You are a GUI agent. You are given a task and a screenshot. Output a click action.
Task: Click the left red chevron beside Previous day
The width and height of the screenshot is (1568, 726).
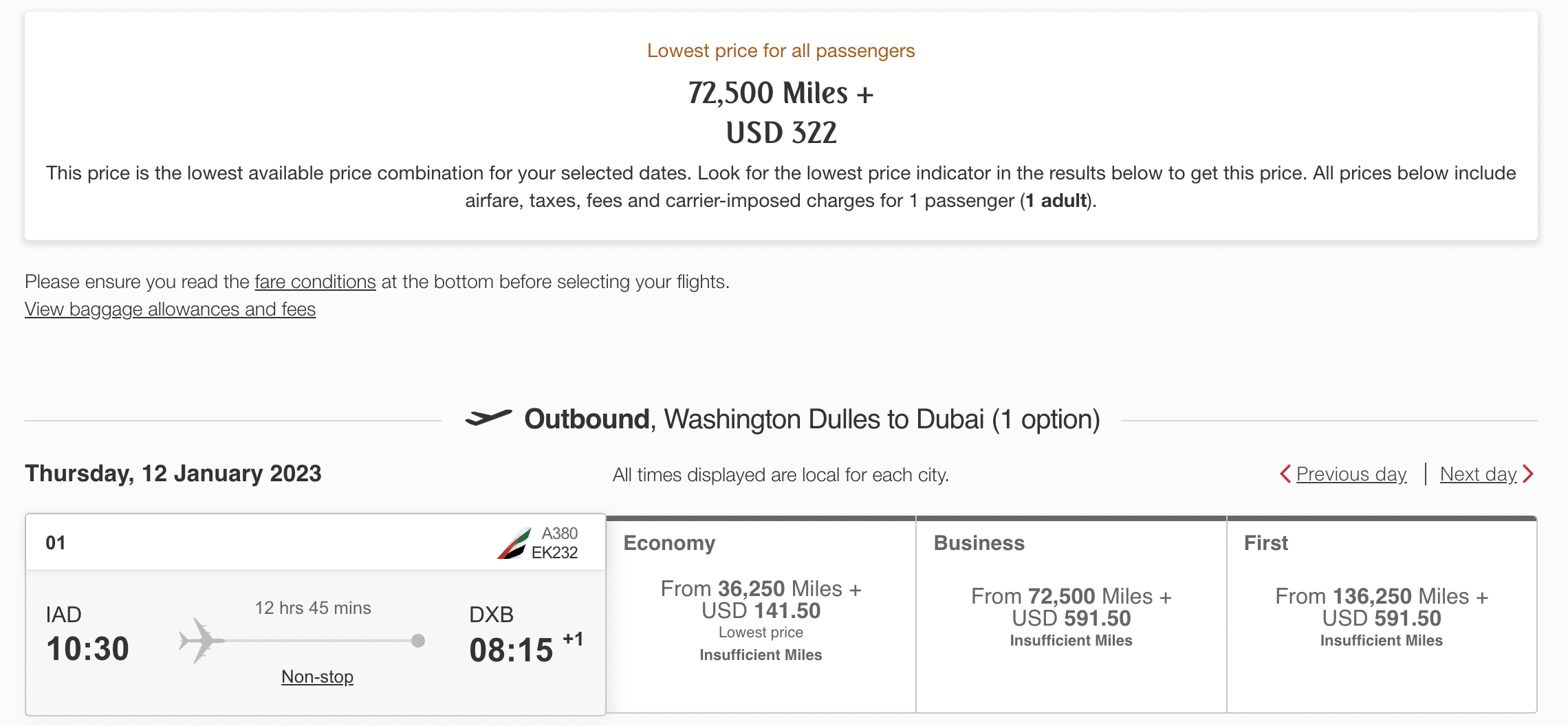1287,474
